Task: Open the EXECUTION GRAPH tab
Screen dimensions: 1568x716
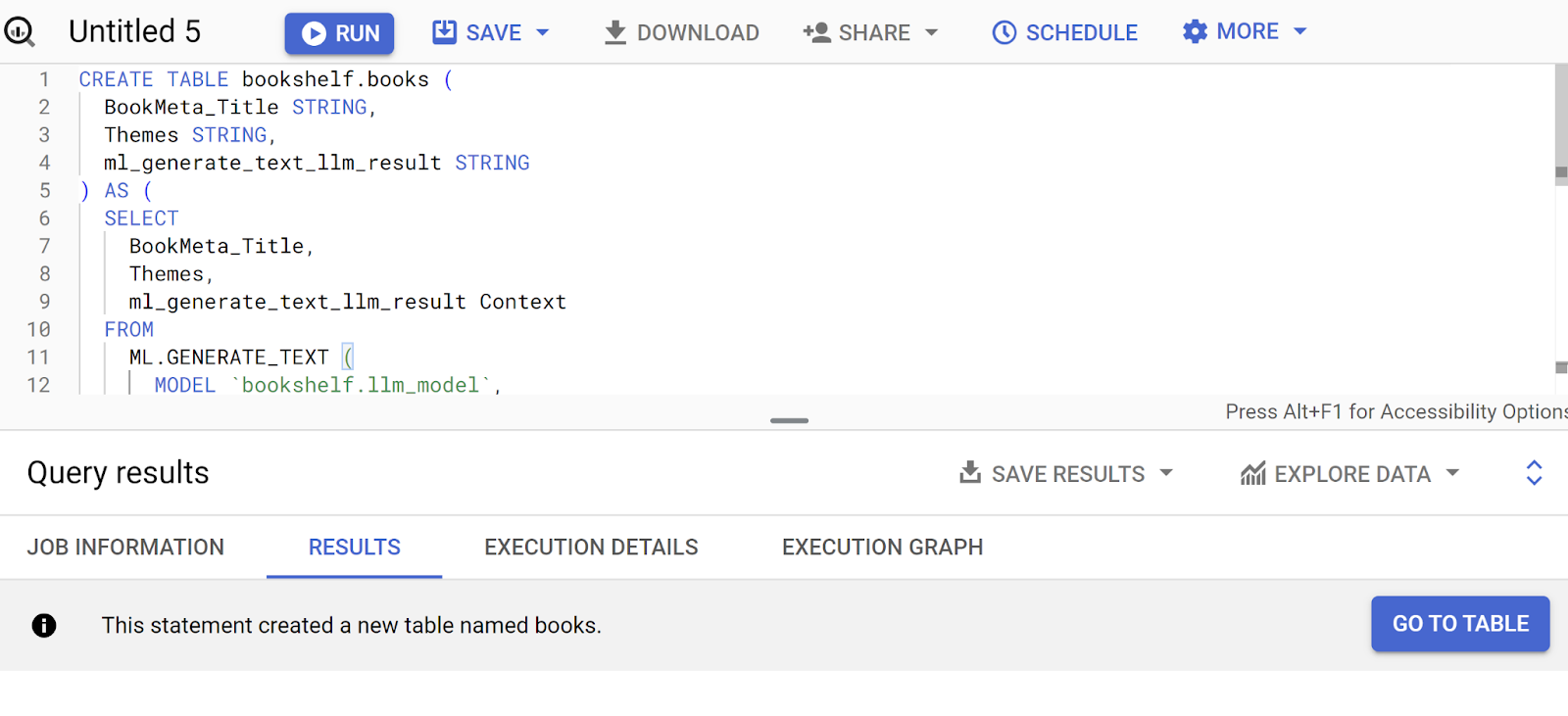Action: (x=882, y=548)
